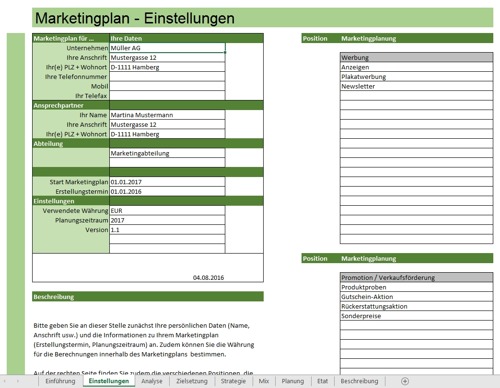The width and height of the screenshot is (500, 388).
Task: Select the Ihr Name cell Martina Mustermann
Action: (167, 115)
